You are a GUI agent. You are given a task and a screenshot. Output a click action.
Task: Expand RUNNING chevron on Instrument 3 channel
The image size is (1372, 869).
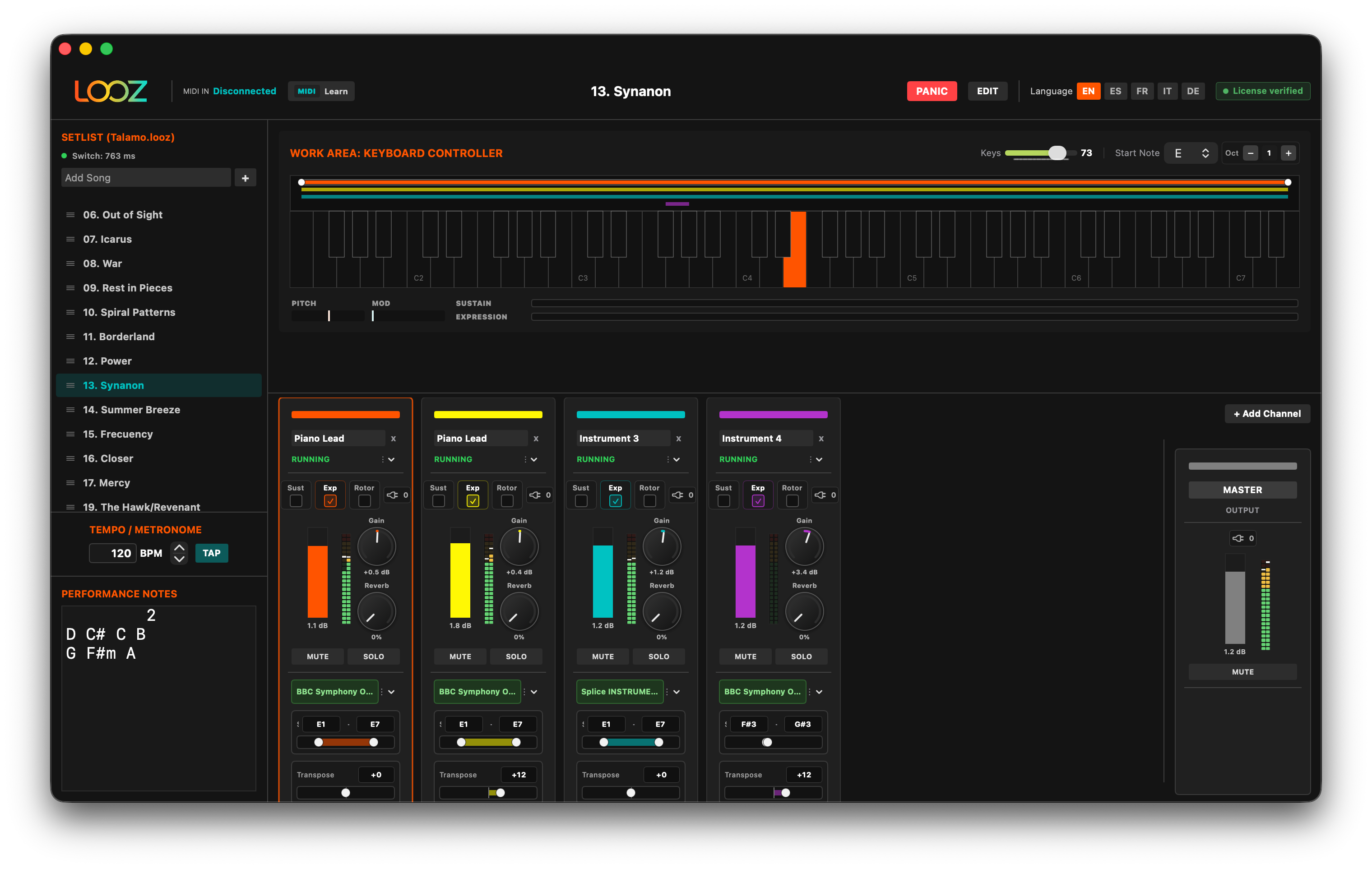pyautogui.click(x=677, y=460)
